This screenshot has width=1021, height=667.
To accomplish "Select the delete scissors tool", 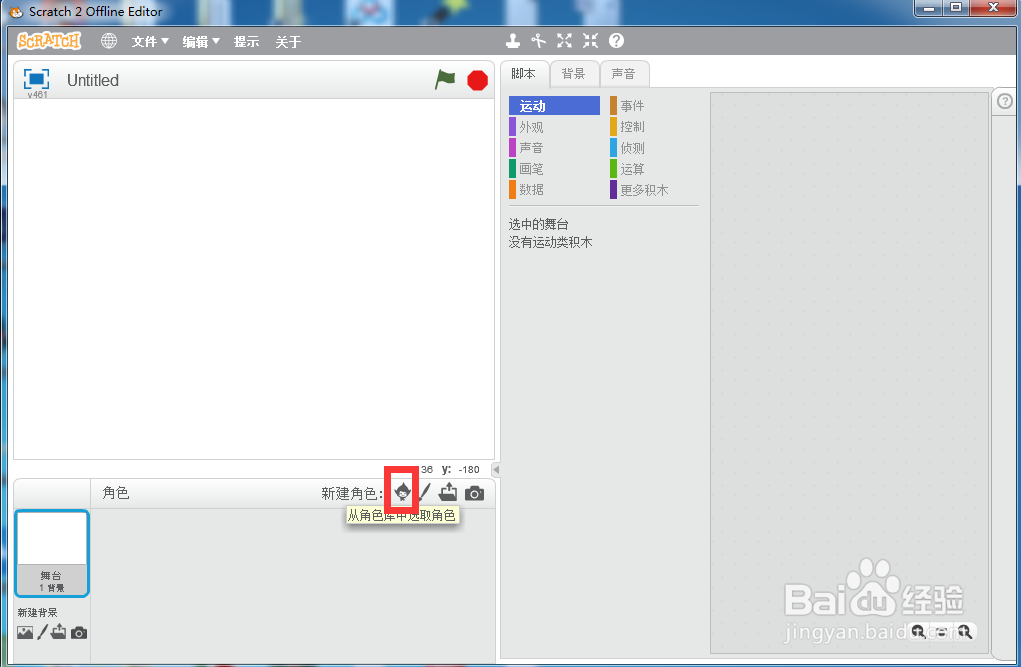I will pyautogui.click(x=538, y=41).
